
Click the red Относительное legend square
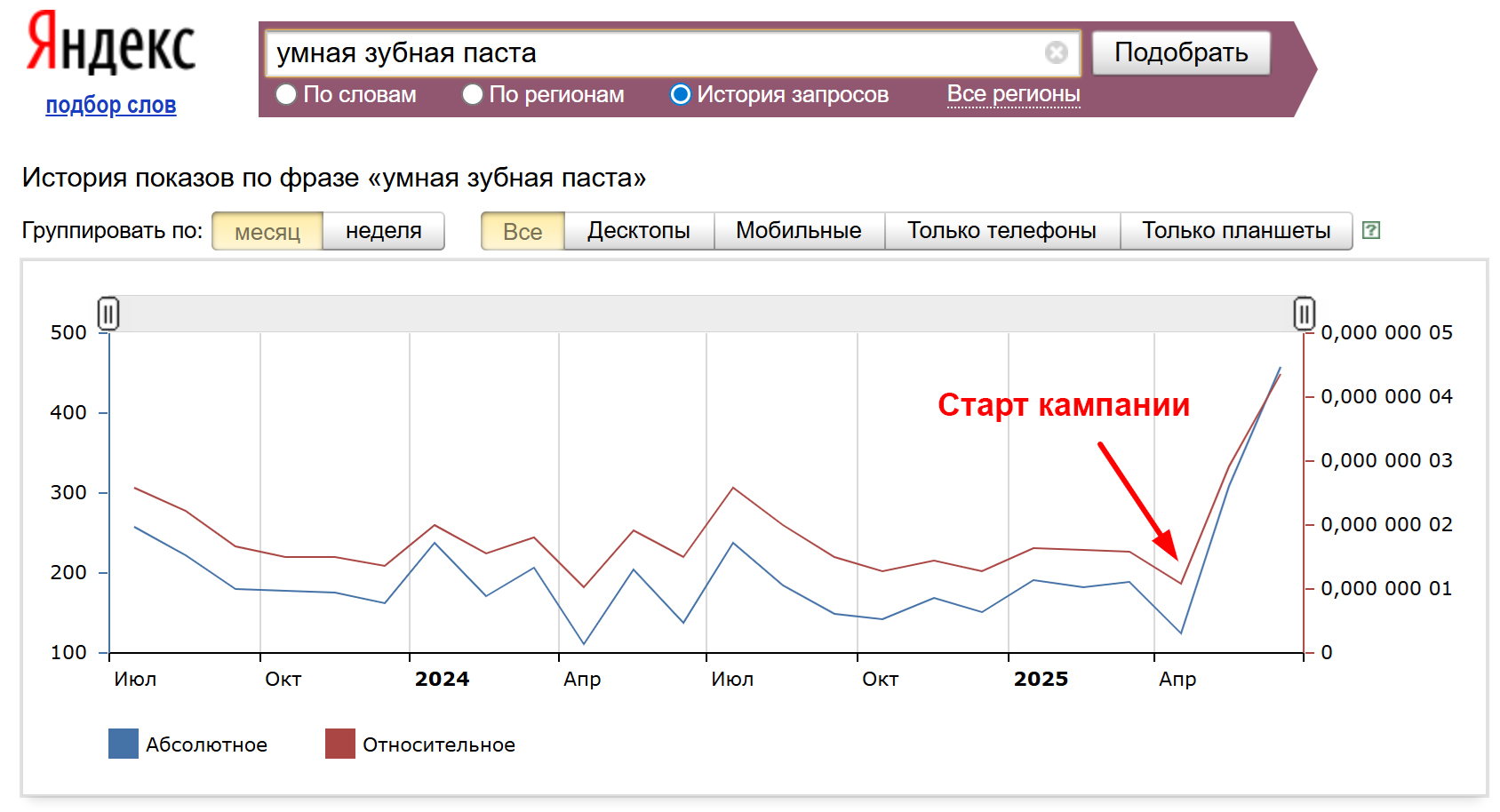(340, 744)
